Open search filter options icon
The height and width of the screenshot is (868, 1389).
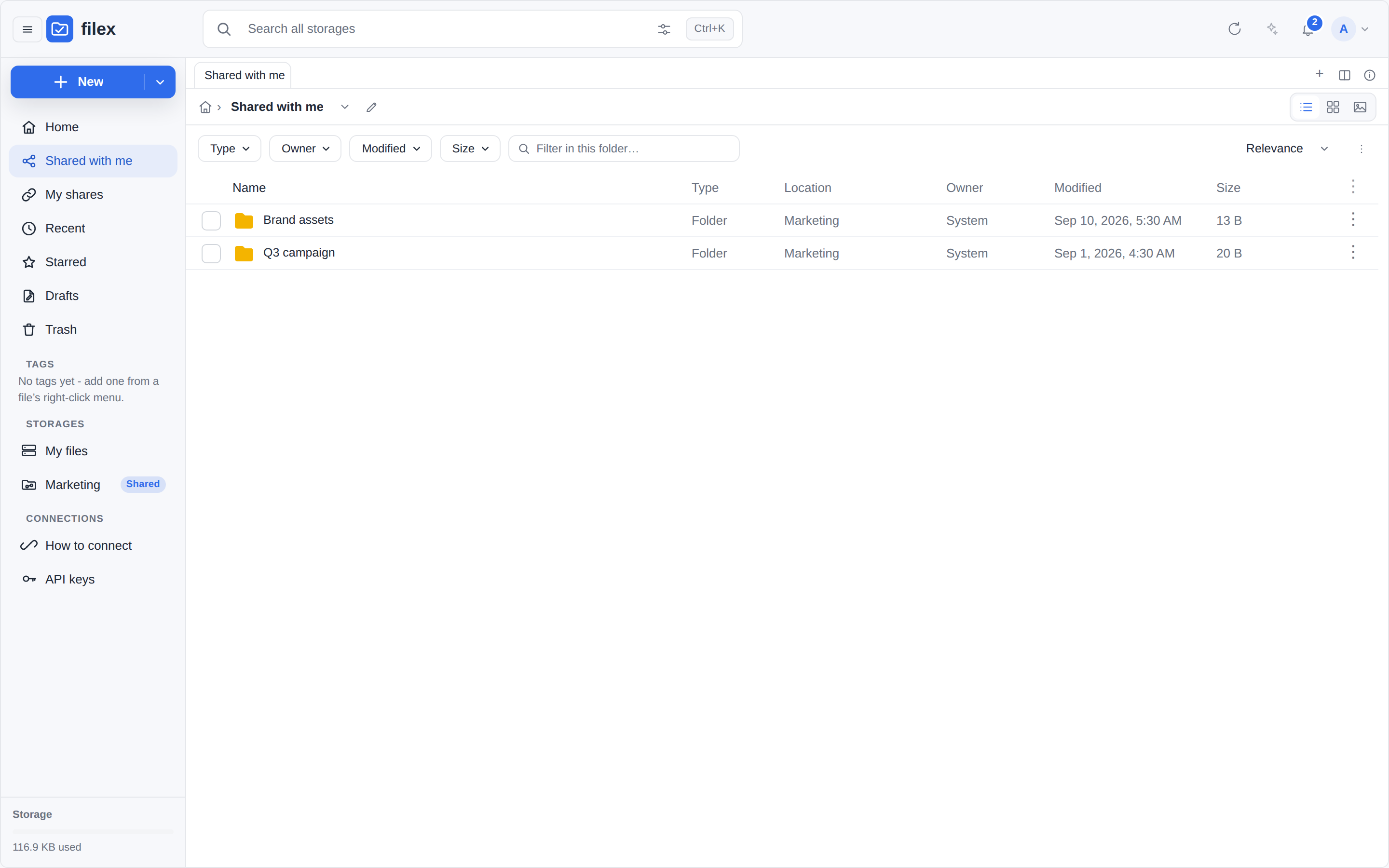[664, 29]
